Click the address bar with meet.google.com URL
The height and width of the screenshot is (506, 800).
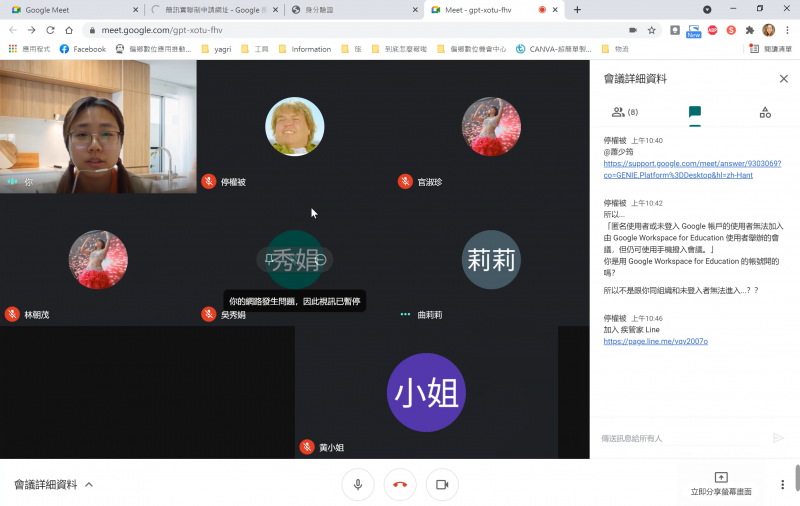(357, 30)
